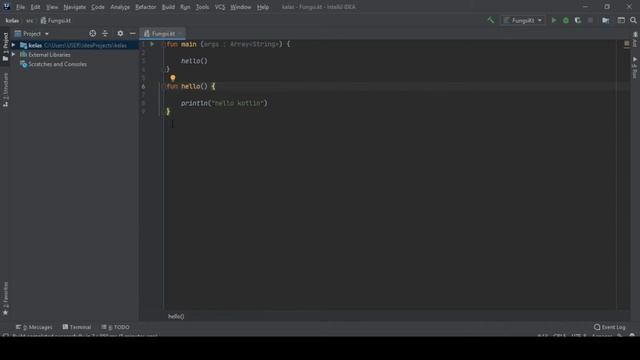Click the Stop button in the run toolbar
The image size is (640, 360).
[x=590, y=20]
